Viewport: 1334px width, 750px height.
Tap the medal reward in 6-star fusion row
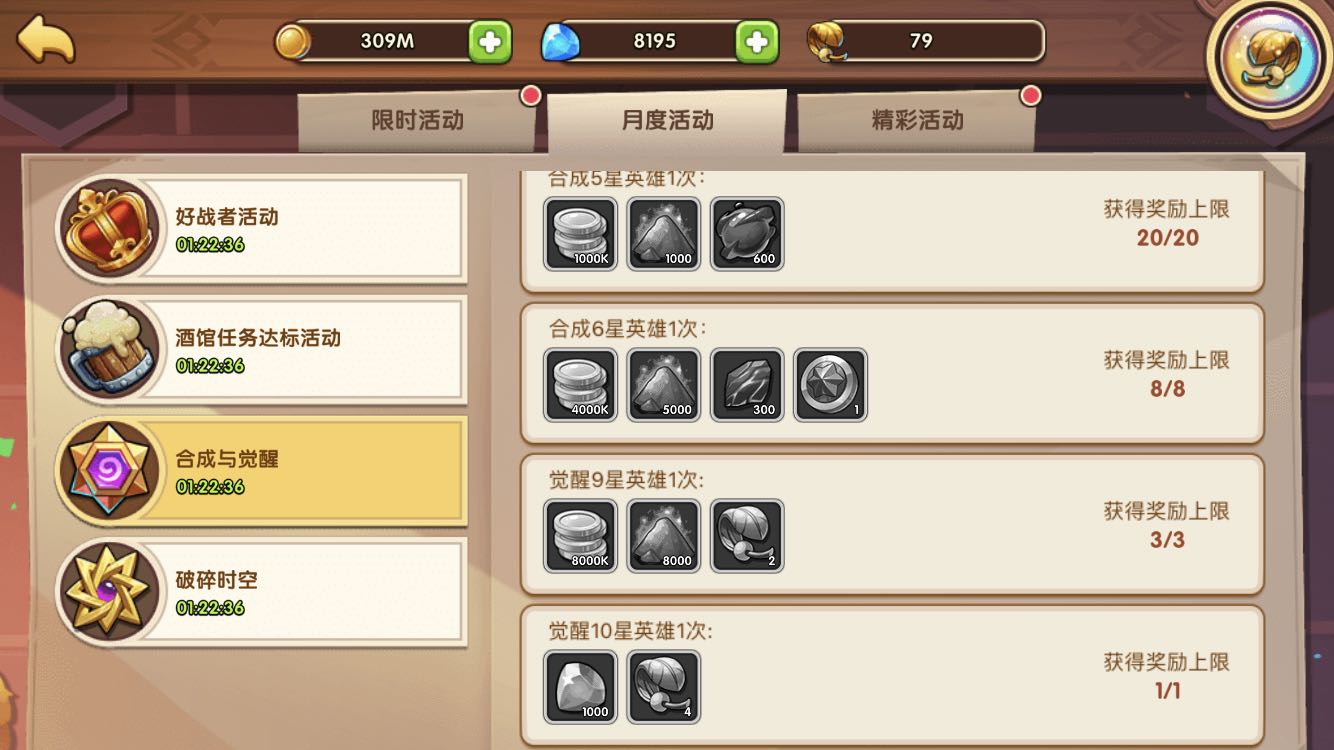(x=830, y=385)
